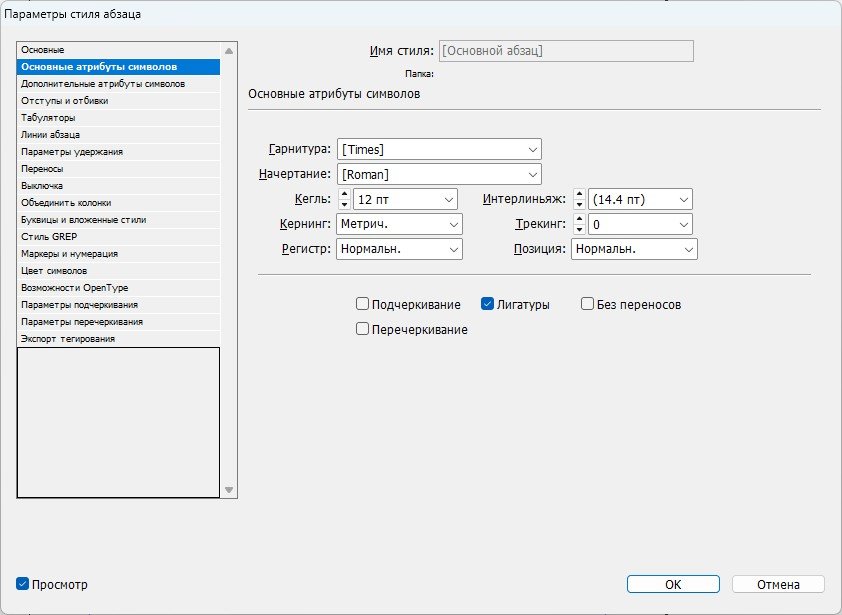This screenshot has width=842, height=615.
Task: Click the Имя стиля text field
Action: pyautogui.click(x=565, y=51)
